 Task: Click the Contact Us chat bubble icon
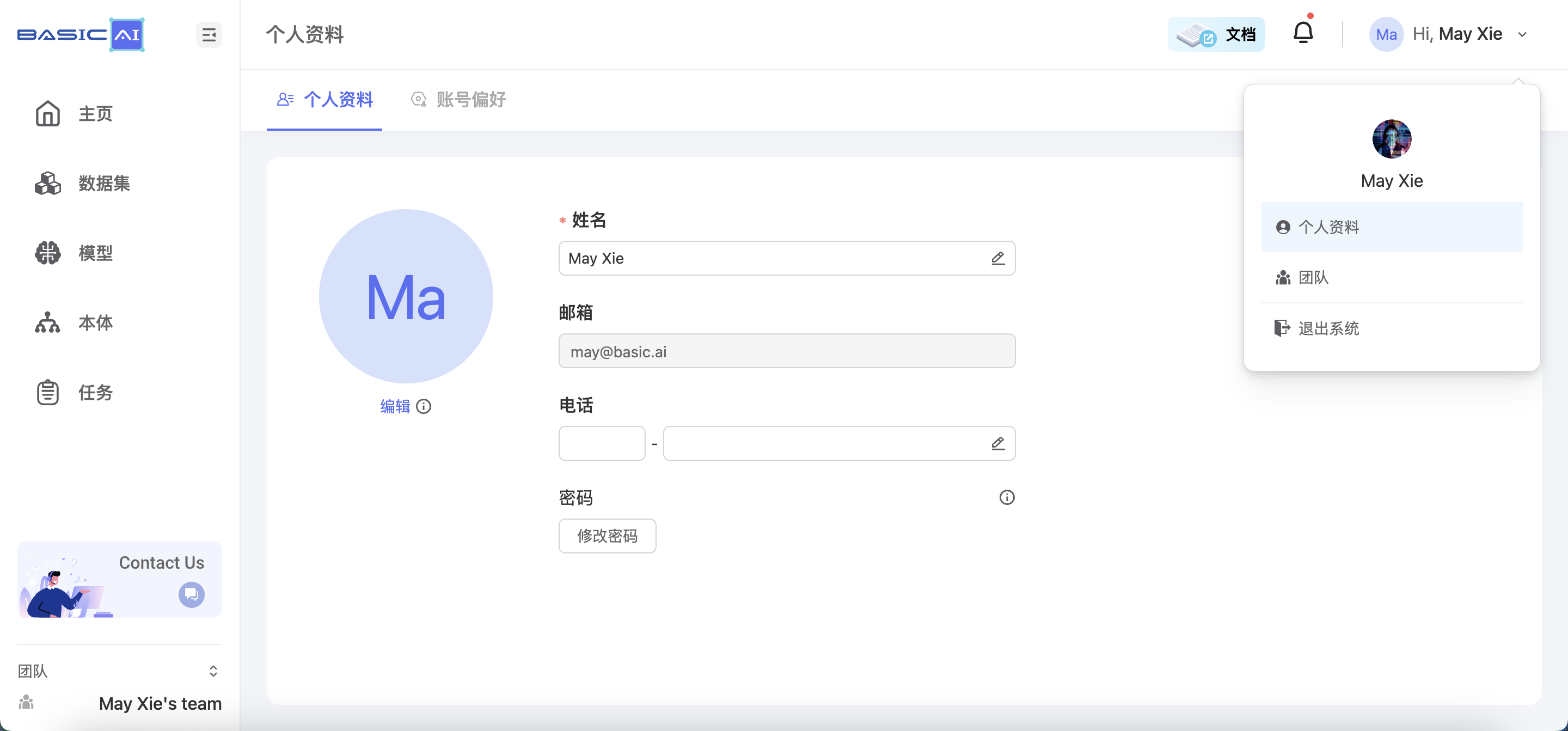tap(191, 594)
